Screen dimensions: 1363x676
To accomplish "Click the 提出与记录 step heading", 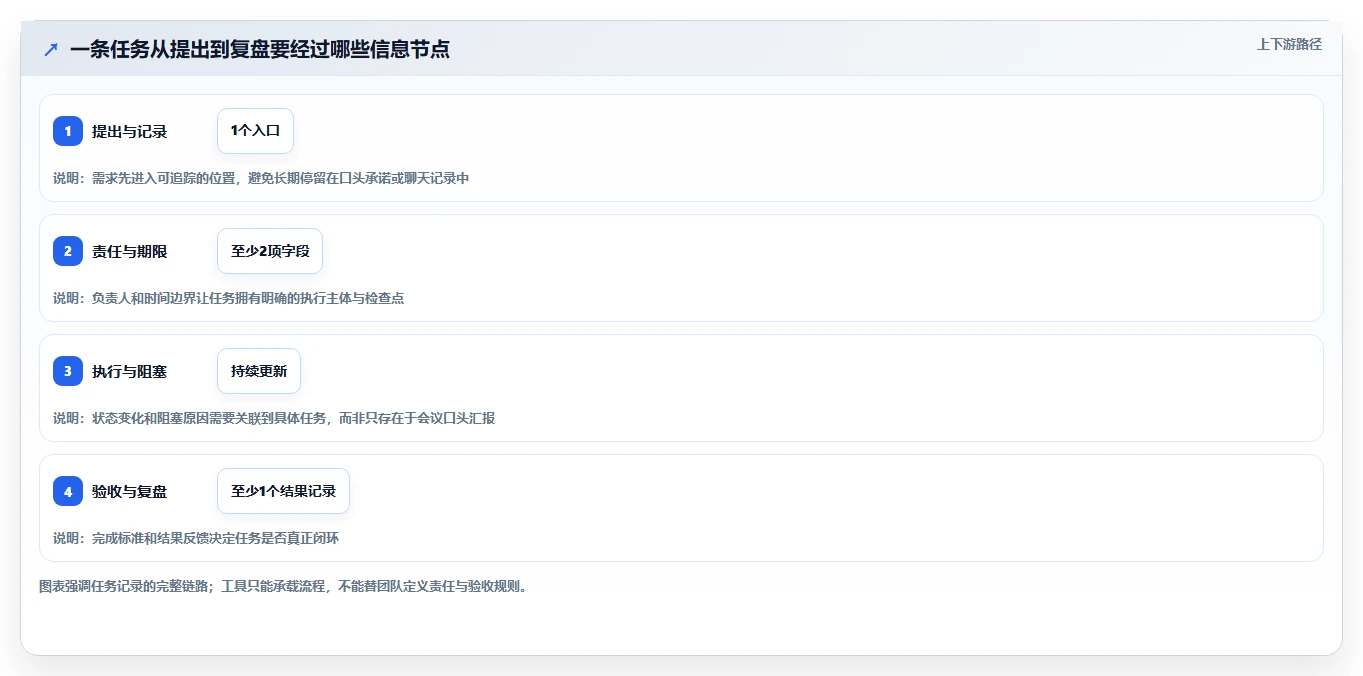I will pos(129,131).
